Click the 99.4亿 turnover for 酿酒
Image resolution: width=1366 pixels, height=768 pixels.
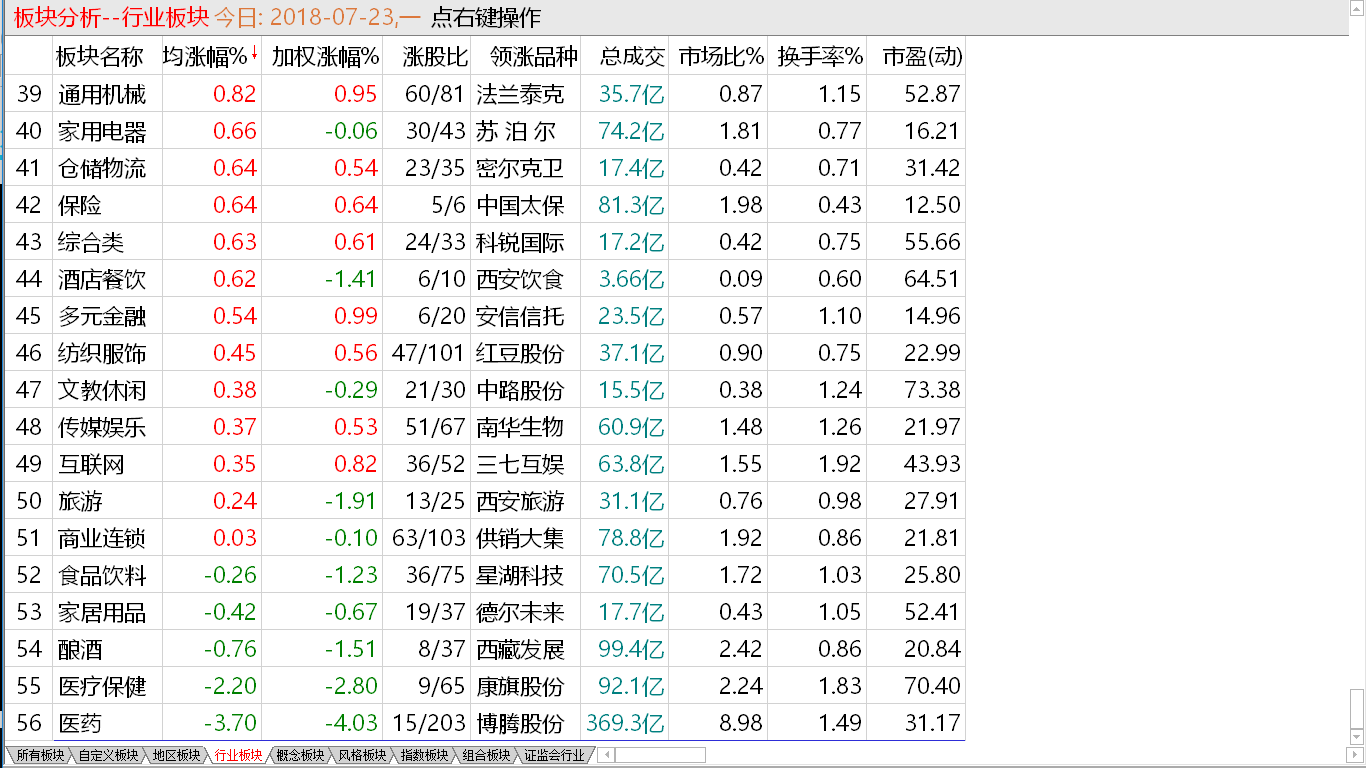(632, 649)
